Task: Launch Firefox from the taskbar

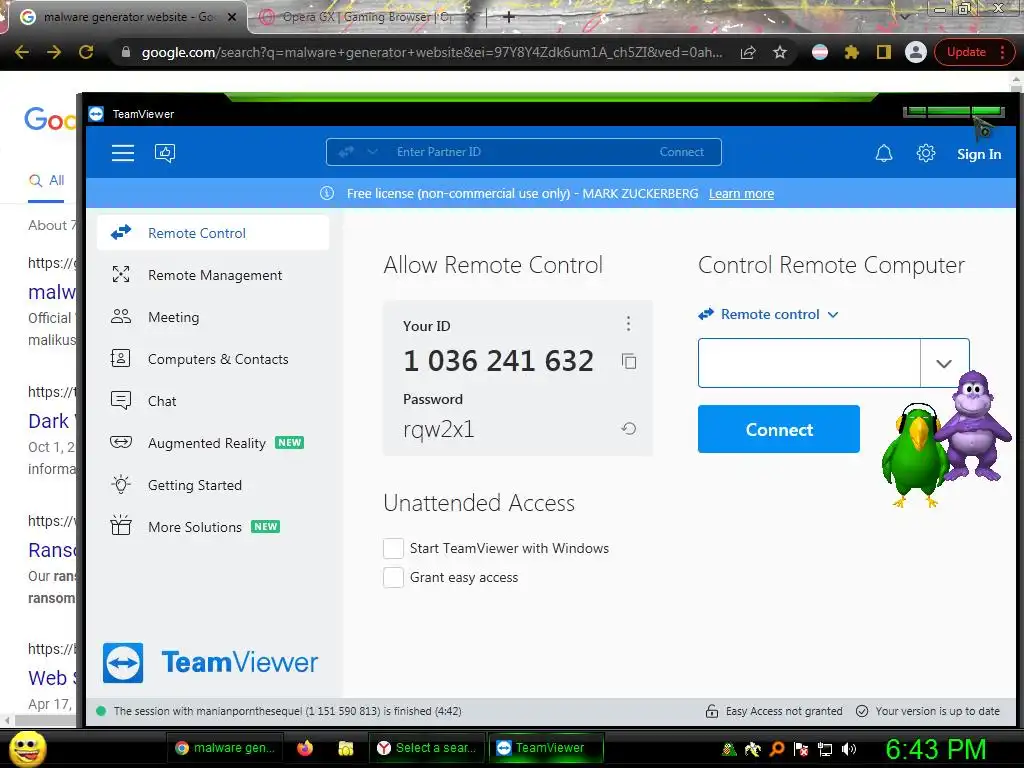Action: 305,748
